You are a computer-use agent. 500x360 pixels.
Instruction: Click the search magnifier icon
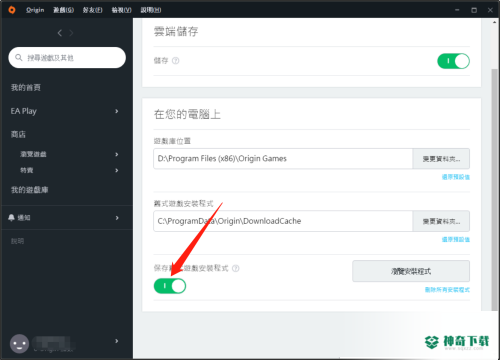click(19, 58)
